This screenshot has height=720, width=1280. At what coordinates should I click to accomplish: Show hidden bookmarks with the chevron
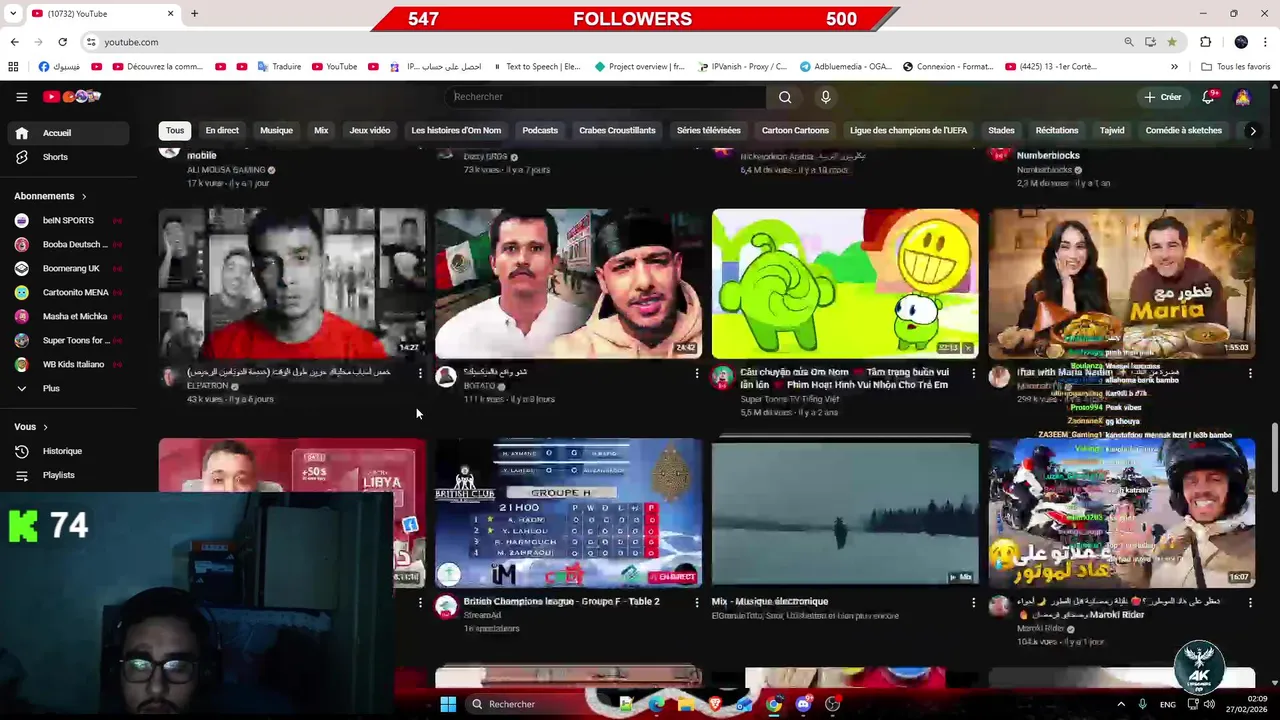[x=1174, y=67]
